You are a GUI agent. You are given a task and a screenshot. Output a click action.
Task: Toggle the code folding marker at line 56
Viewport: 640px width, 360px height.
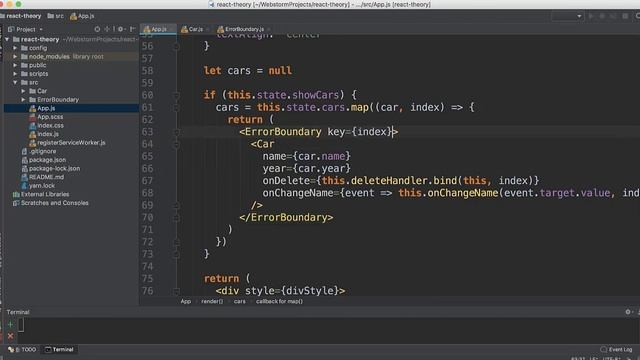(176, 46)
